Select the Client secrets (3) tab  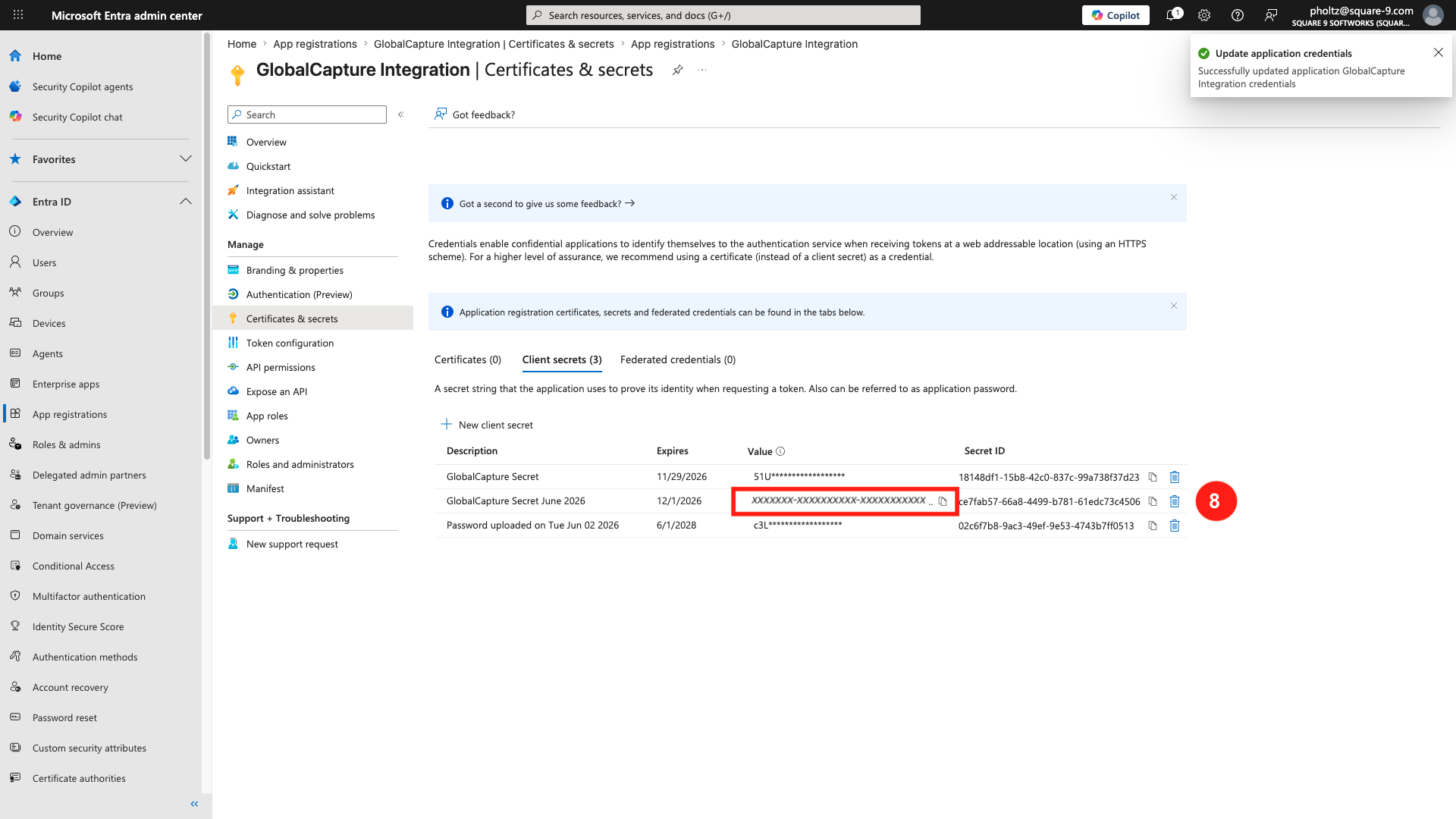coord(562,359)
